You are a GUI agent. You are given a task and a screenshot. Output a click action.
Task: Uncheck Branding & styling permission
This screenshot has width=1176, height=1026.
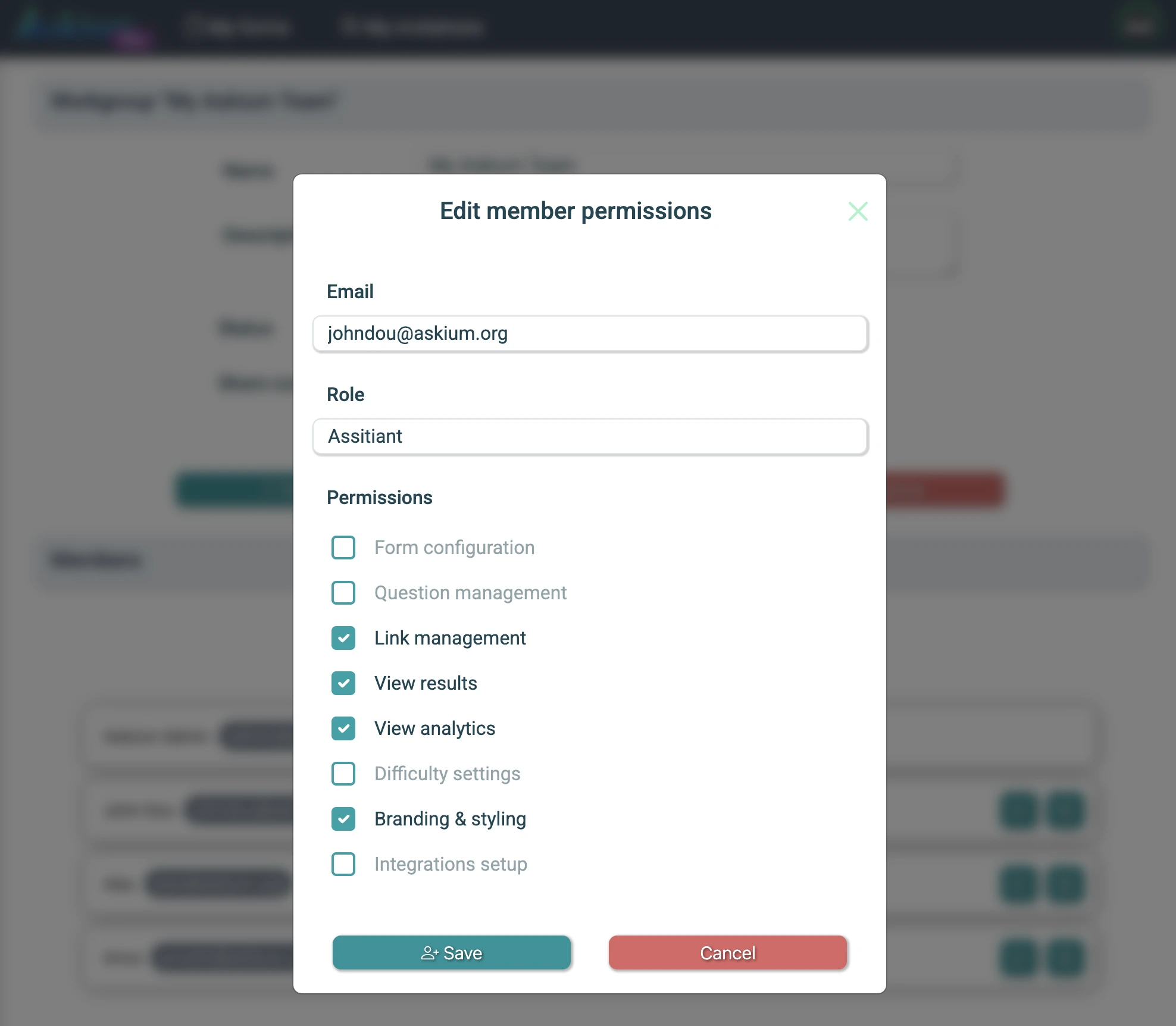(343, 819)
